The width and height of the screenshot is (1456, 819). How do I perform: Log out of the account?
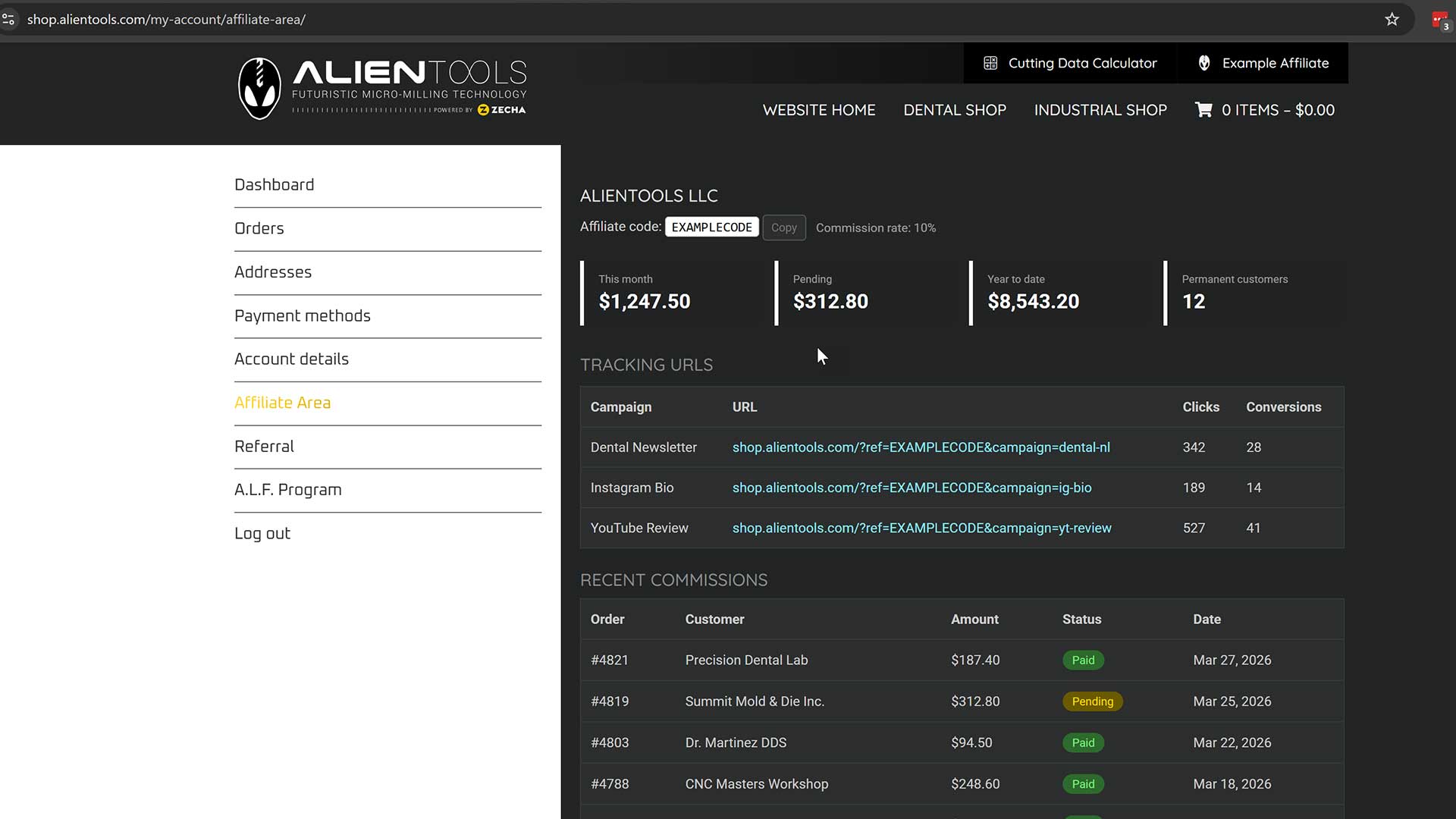pos(262,534)
